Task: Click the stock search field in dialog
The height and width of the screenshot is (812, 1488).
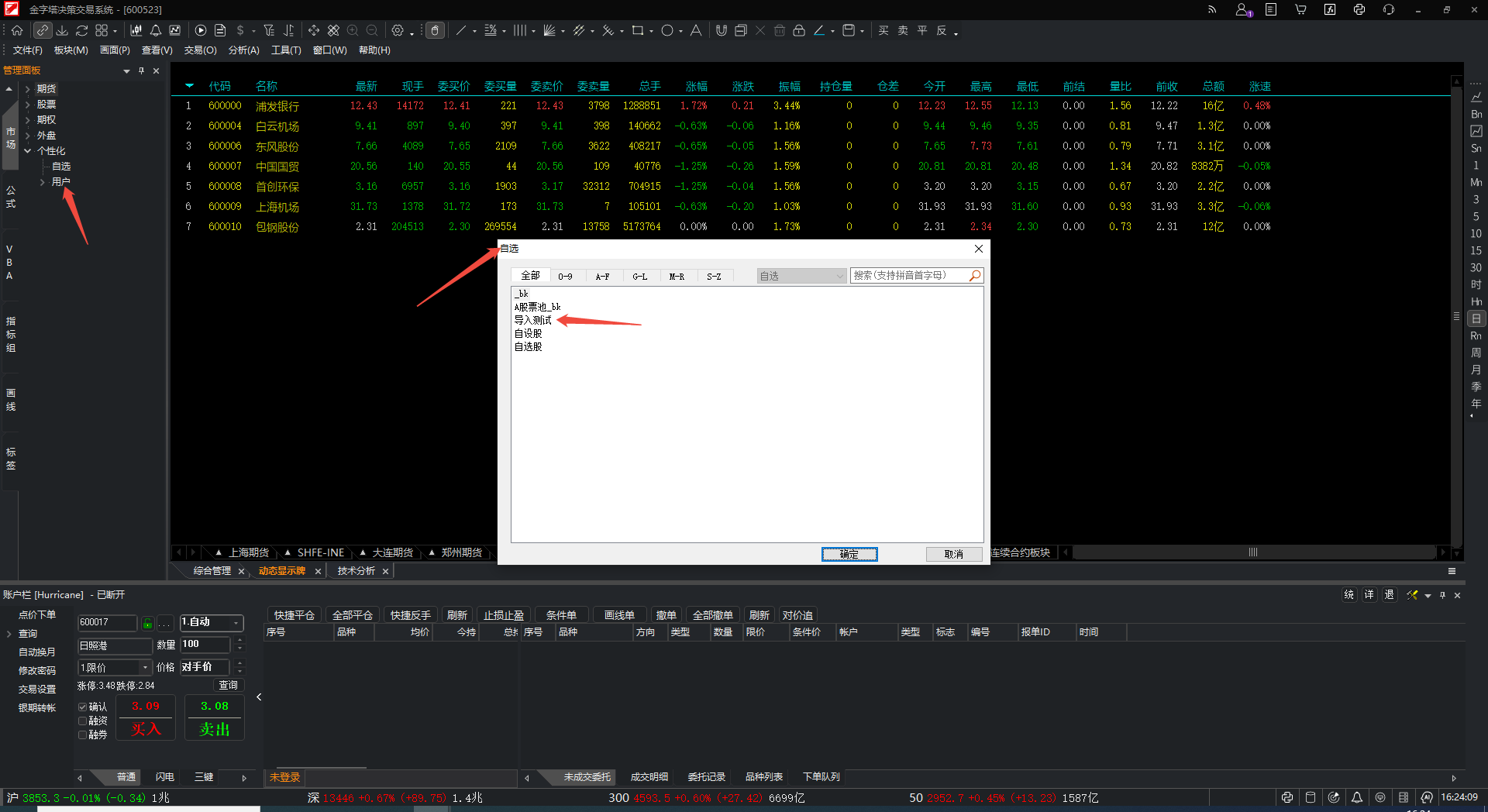Action: point(909,276)
